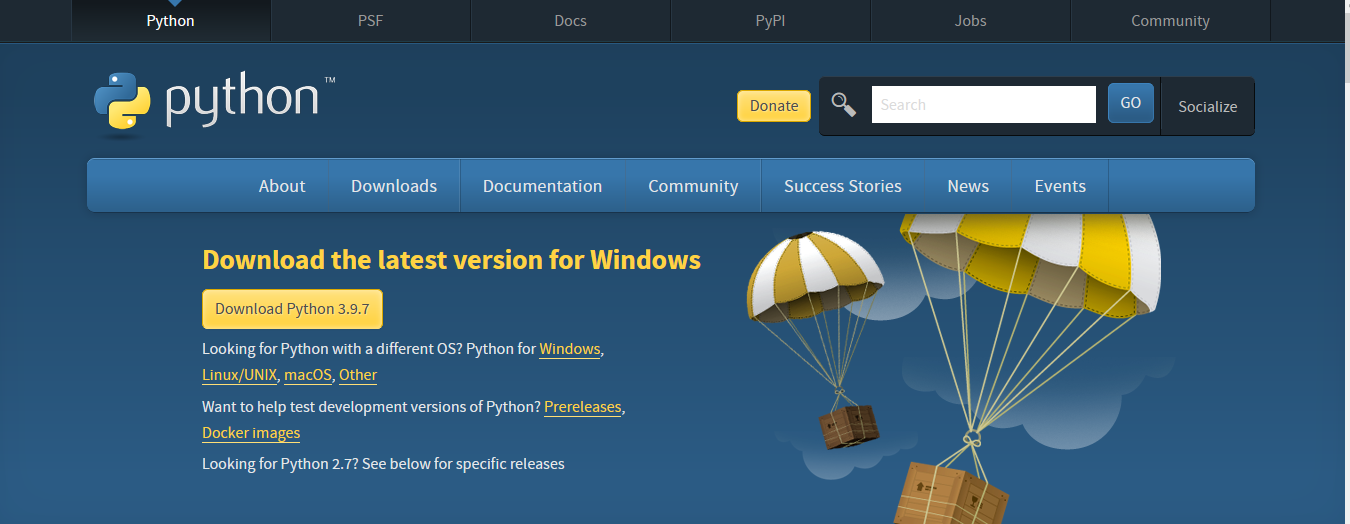Click the Donate button
This screenshot has width=1350, height=524.
(774, 106)
